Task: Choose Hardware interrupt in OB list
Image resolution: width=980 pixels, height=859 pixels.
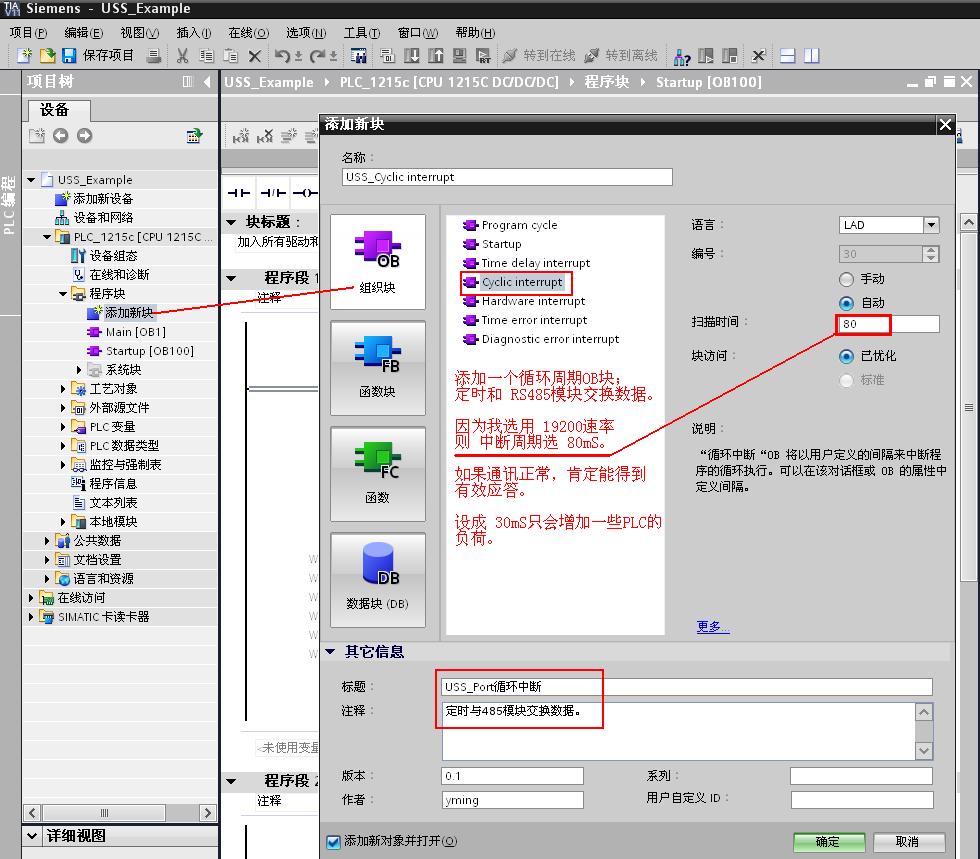Action: tap(533, 301)
